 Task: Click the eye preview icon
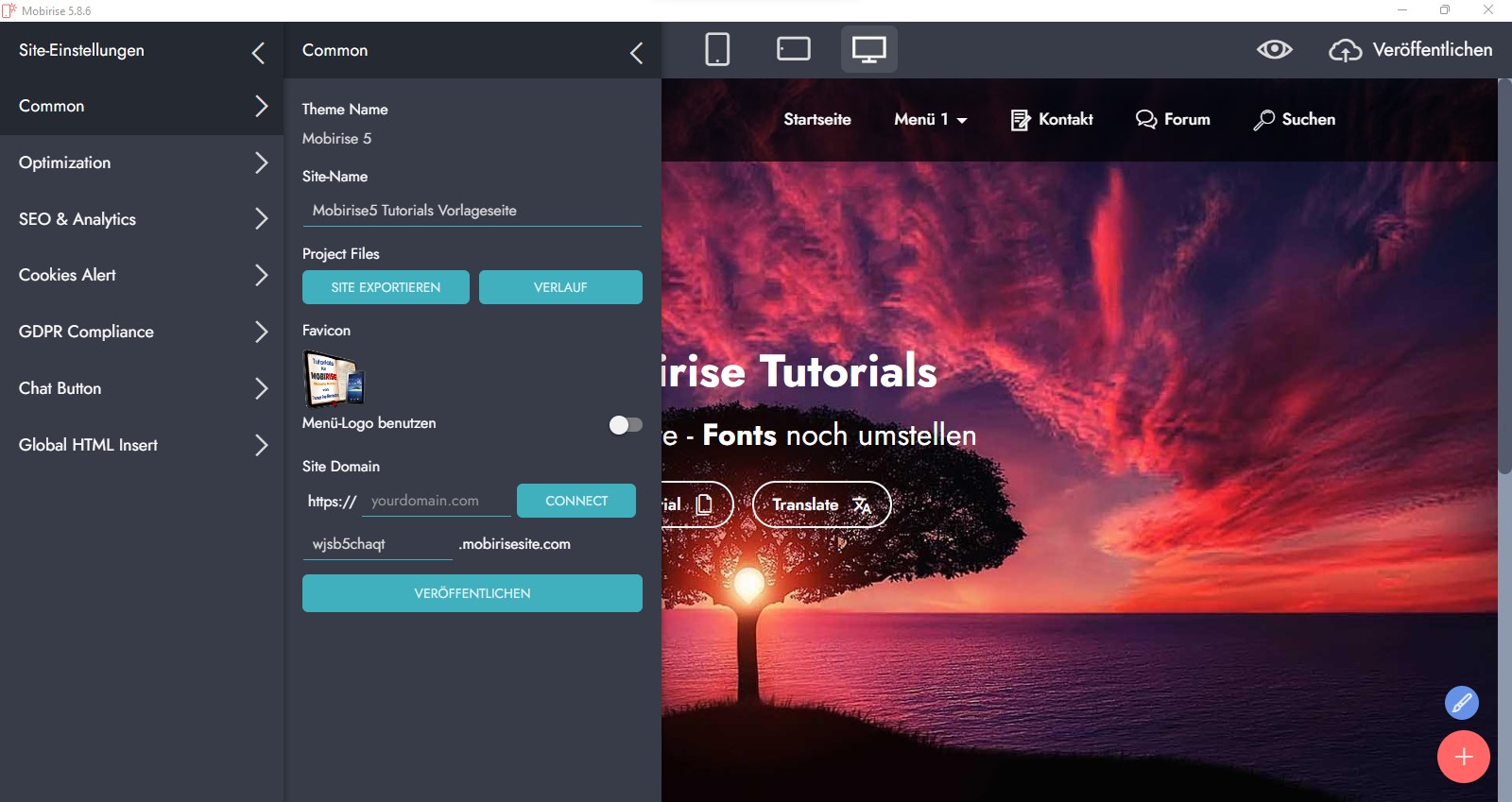pyautogui.click(x=1274, y=49)
